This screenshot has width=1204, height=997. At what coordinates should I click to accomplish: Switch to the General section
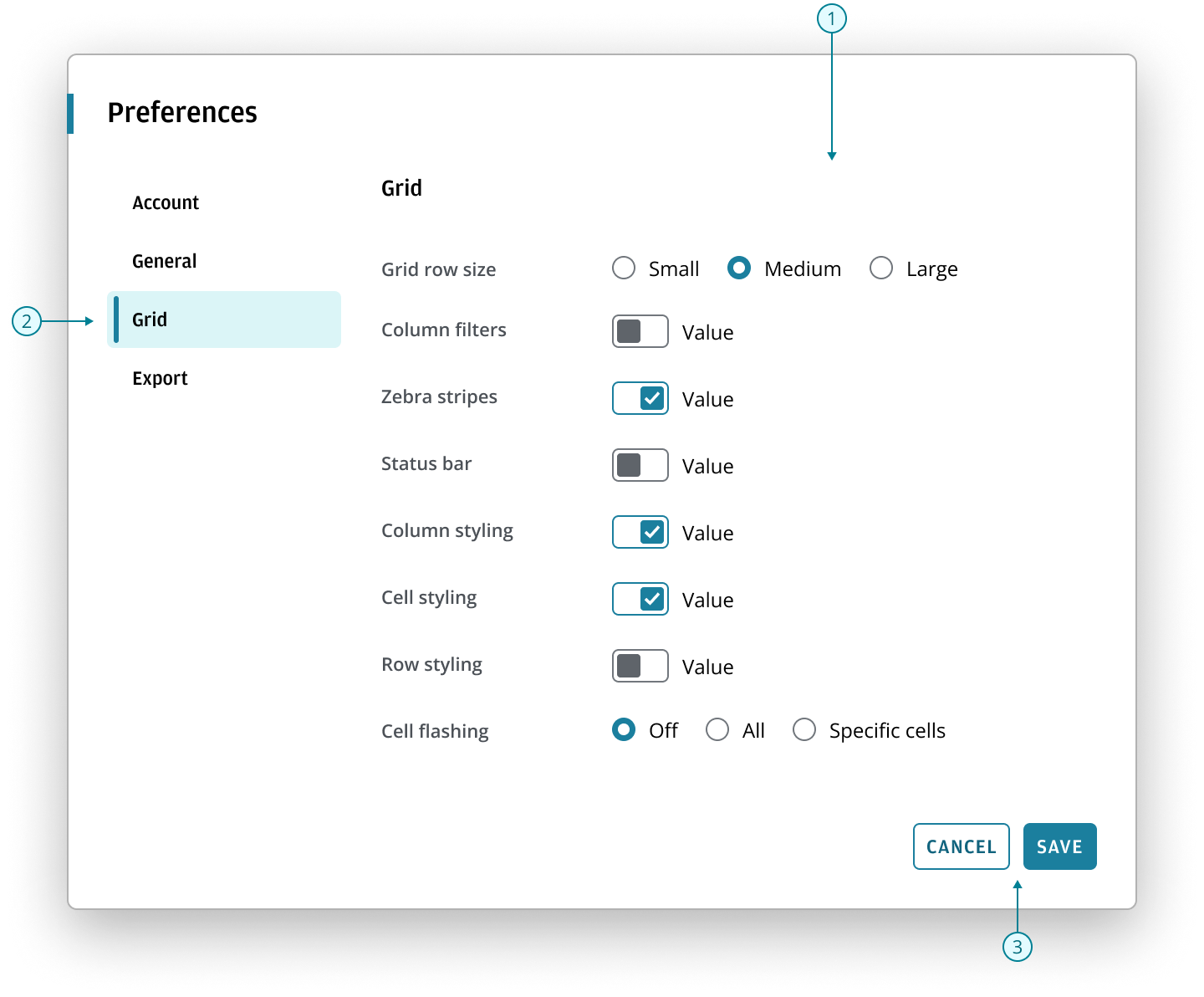tap(164, 260)
